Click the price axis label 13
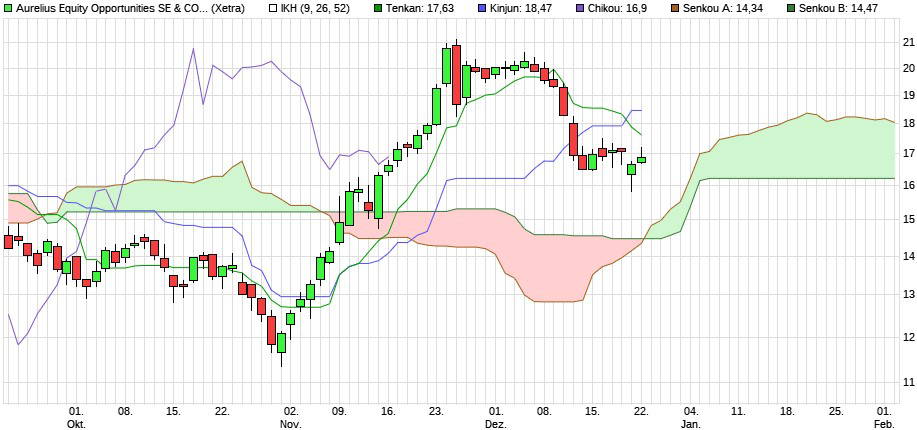 [x=909, y=294]
